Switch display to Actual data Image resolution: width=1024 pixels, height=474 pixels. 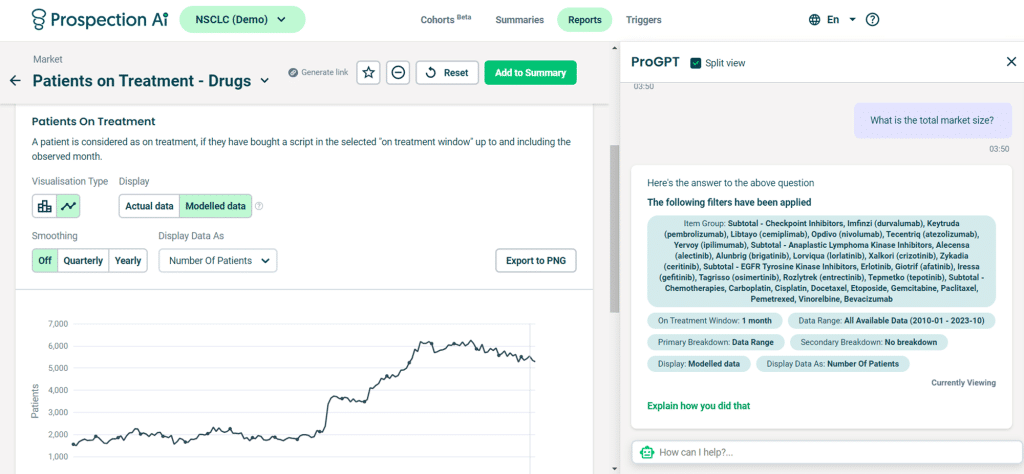pos(149,206)
